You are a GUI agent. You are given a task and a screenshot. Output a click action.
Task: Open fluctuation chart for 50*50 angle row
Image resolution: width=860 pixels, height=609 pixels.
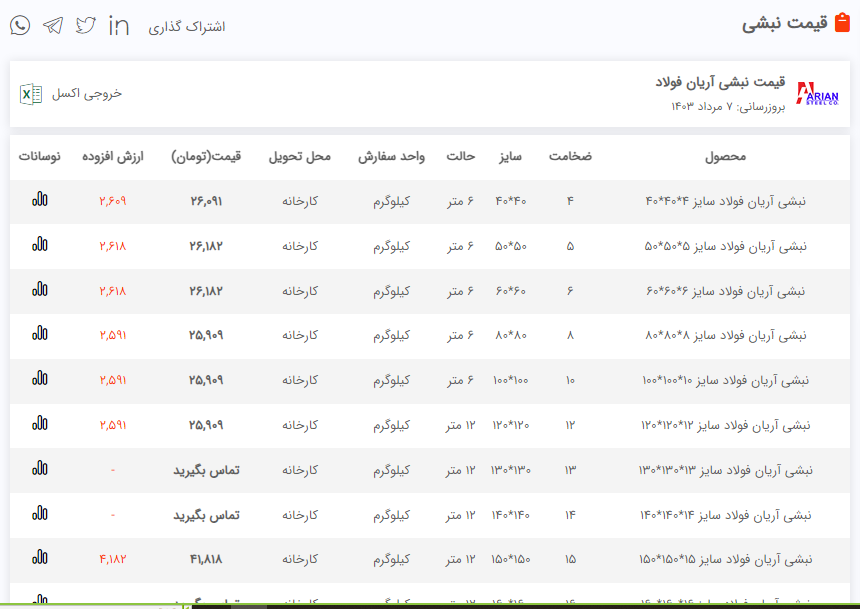click(40, 245)
